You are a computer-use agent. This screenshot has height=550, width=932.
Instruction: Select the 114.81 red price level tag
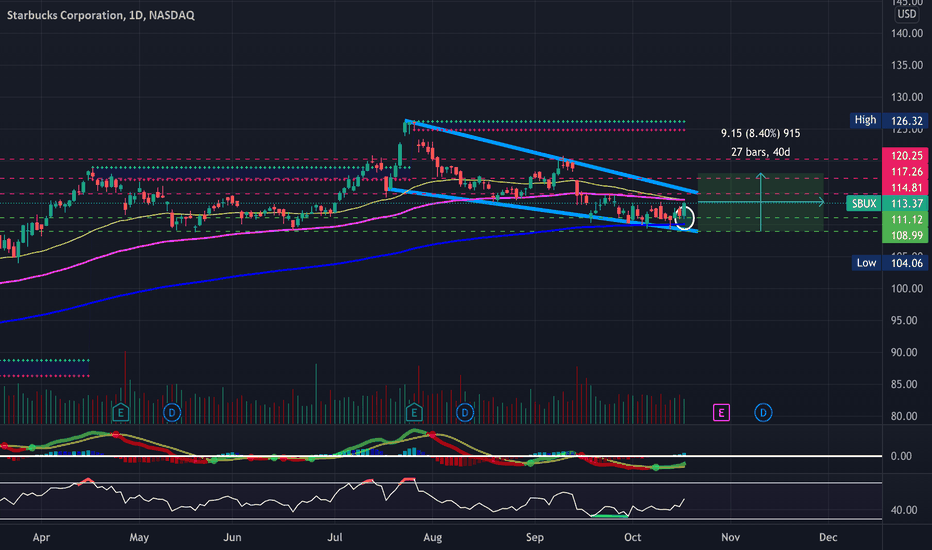906,188
